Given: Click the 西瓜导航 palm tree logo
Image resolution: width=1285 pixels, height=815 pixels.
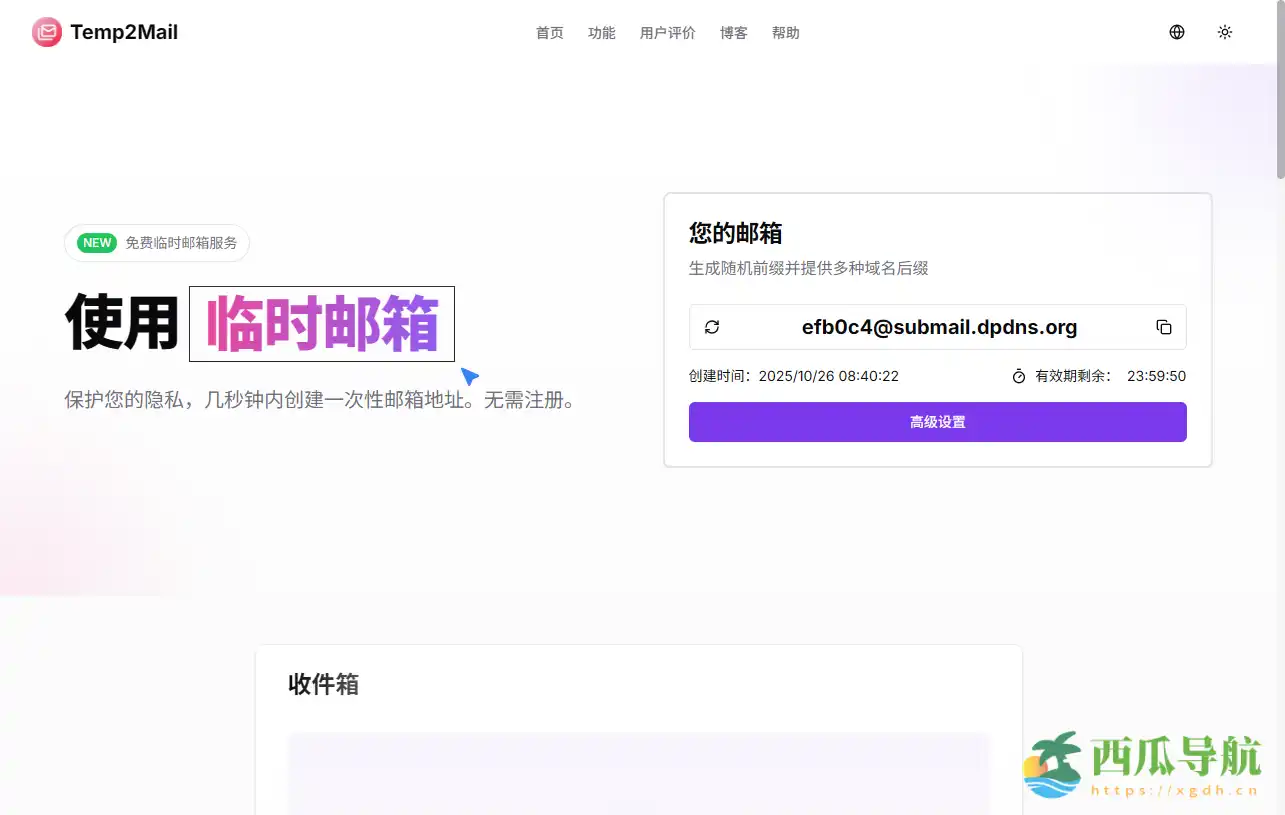Looking at the screenshot, I should pos(1053,765).
